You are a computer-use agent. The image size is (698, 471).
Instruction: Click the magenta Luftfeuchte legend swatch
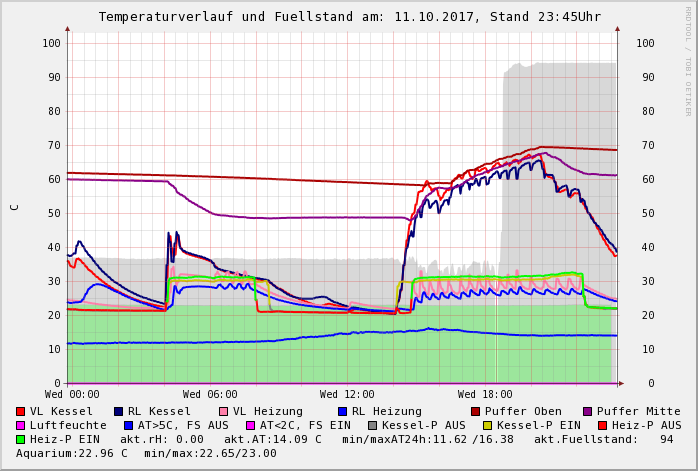21,425
